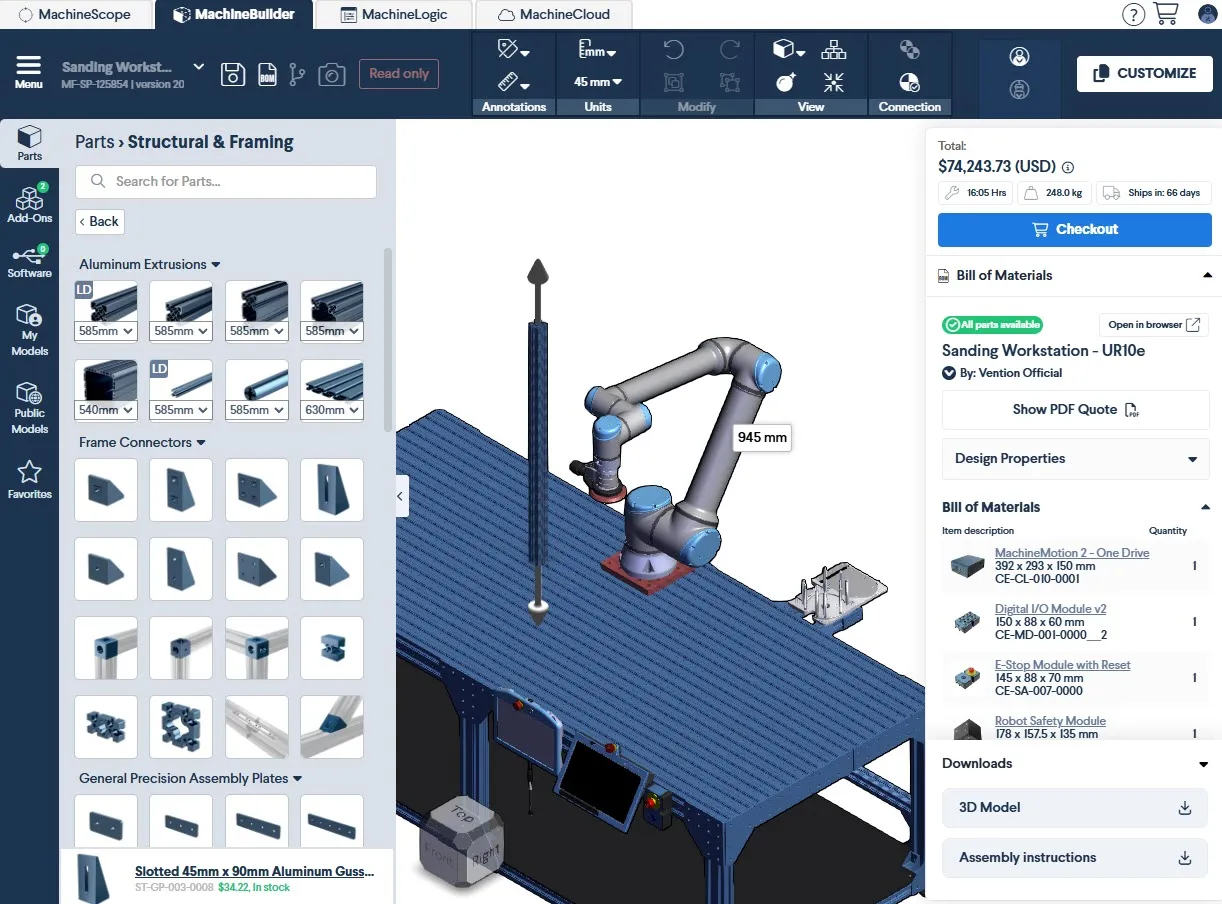The height and width of the screenshot is (904, 1222).
Task: Click the version branch icon
Action: click(x=297, y=74)
